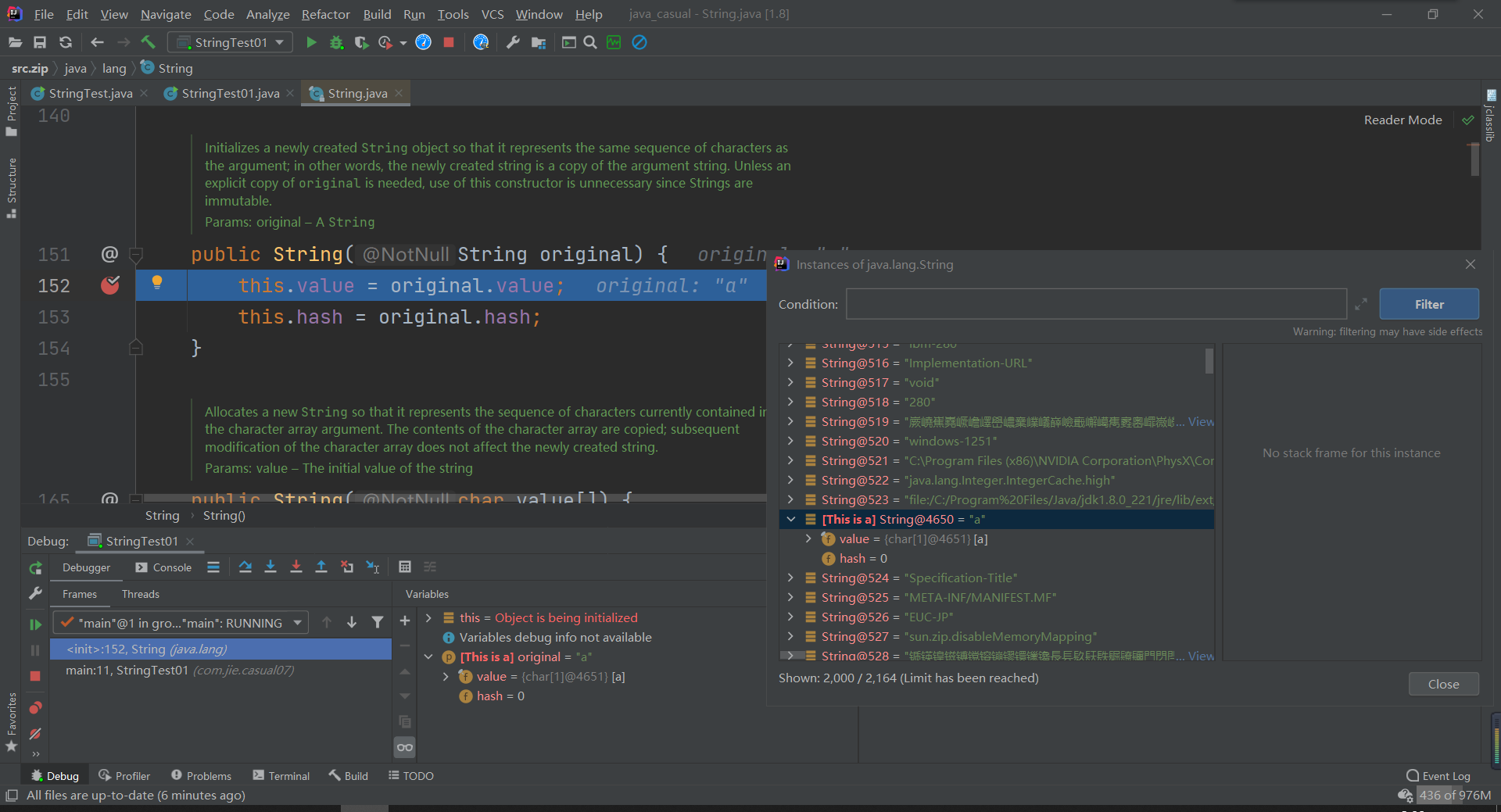
Task: Switch to Threads tab
Action: (141, 594)
